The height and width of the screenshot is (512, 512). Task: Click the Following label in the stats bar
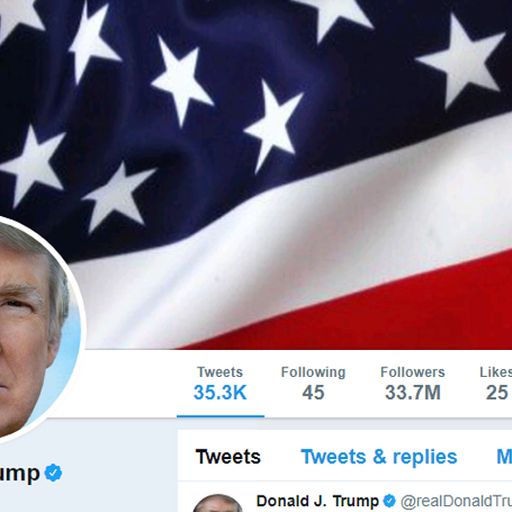313,372
